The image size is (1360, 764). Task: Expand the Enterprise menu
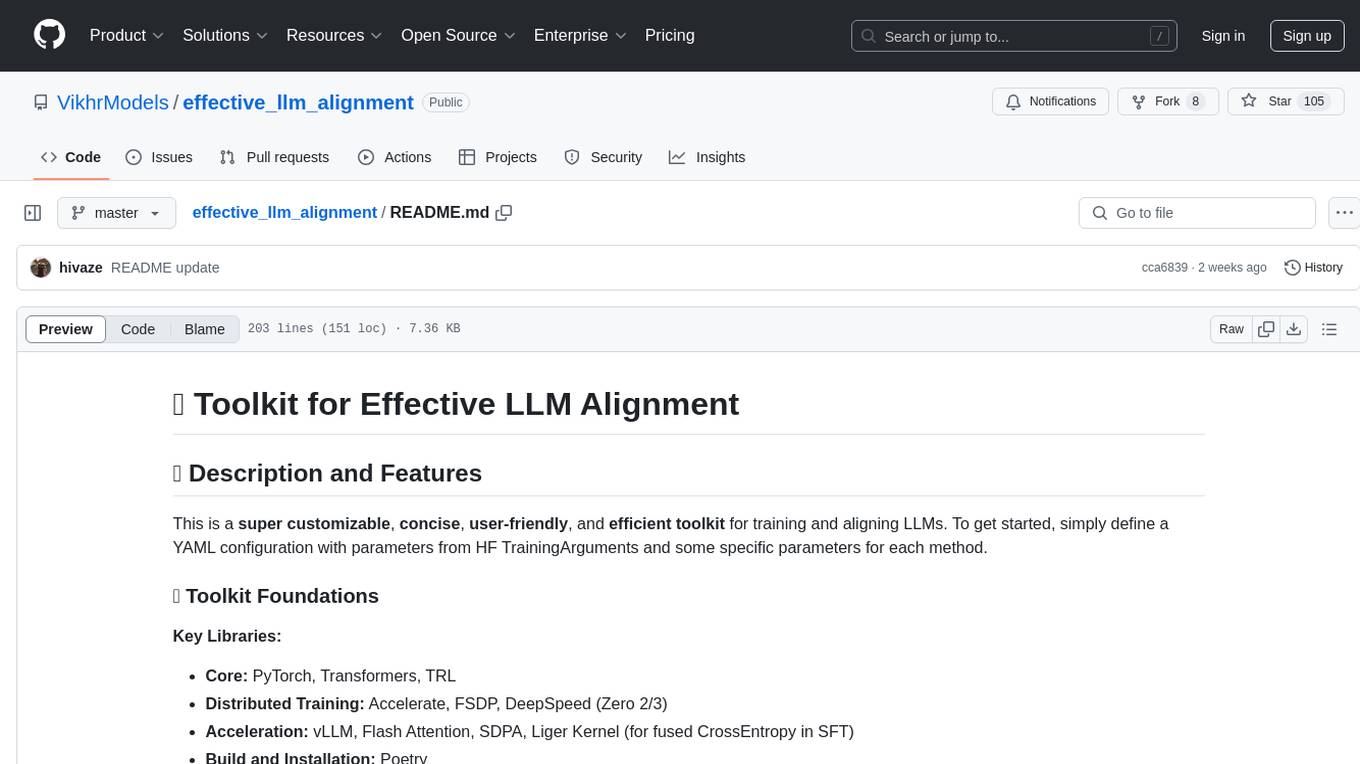(580, 35)
